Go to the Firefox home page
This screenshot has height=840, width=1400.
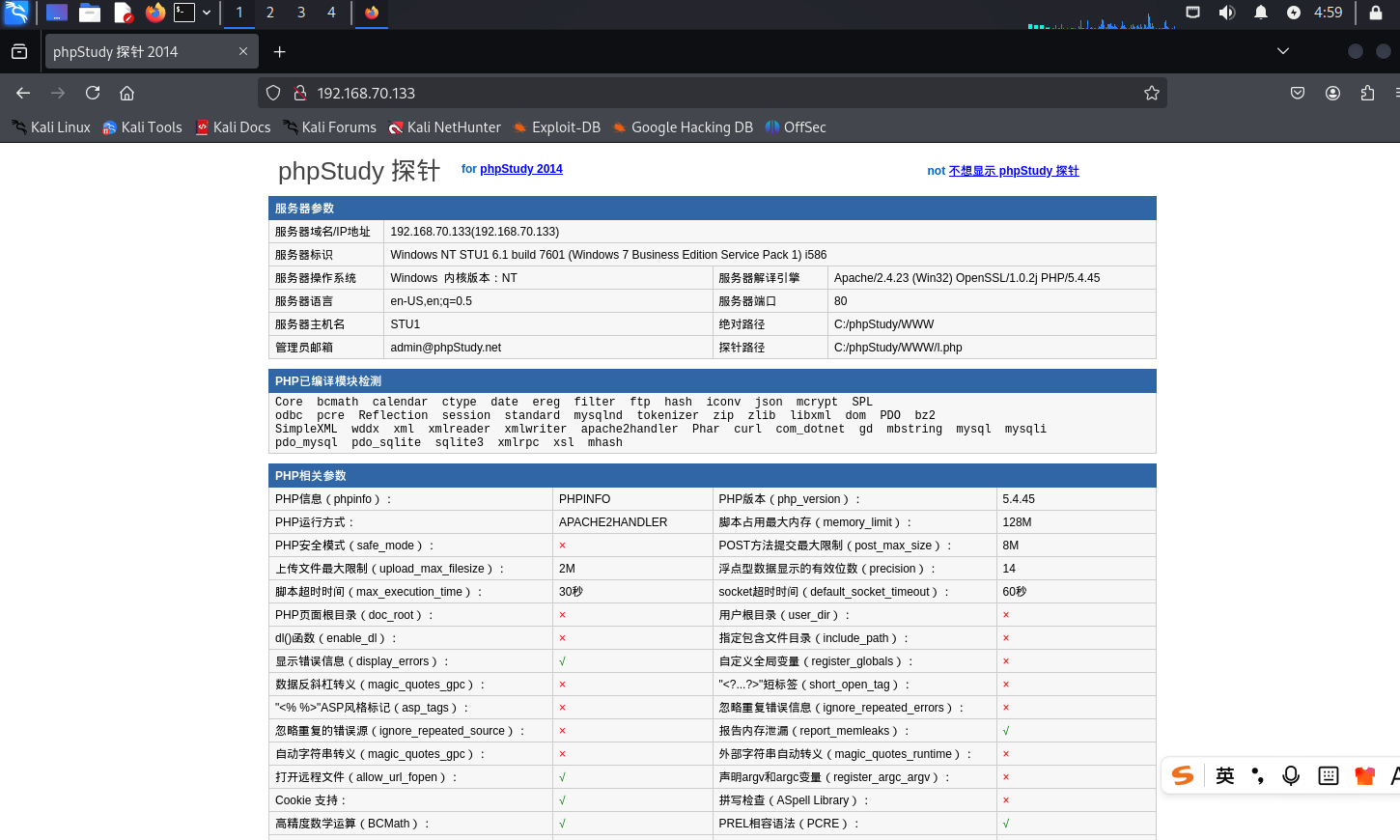pos(127,93)
